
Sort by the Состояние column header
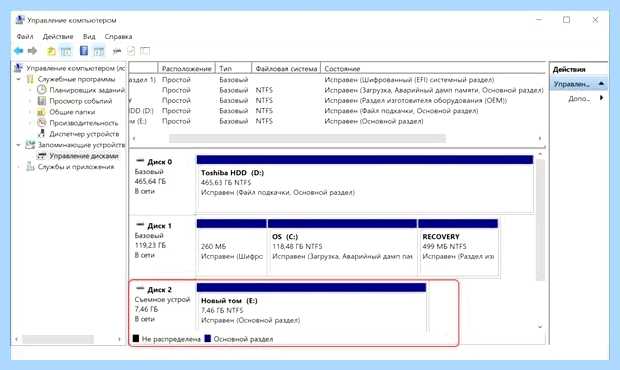433,68
